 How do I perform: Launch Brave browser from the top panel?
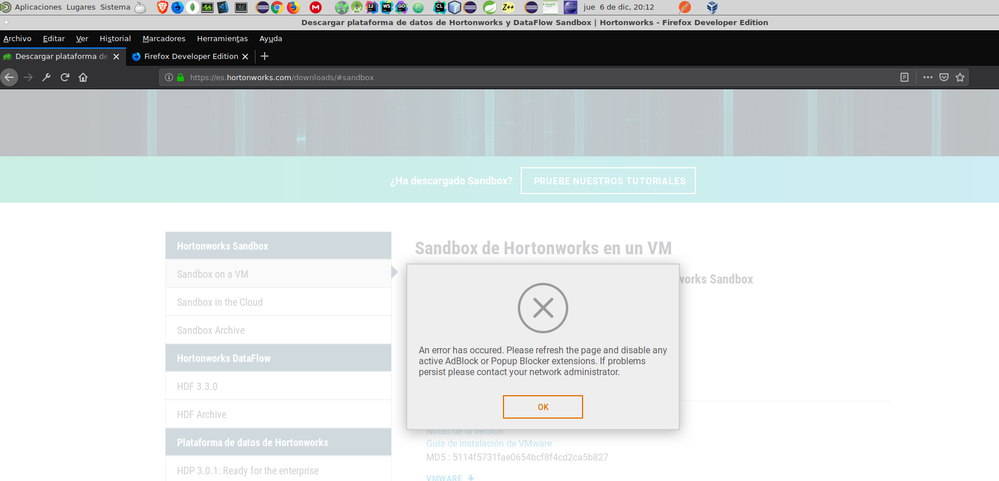point(162,7)
